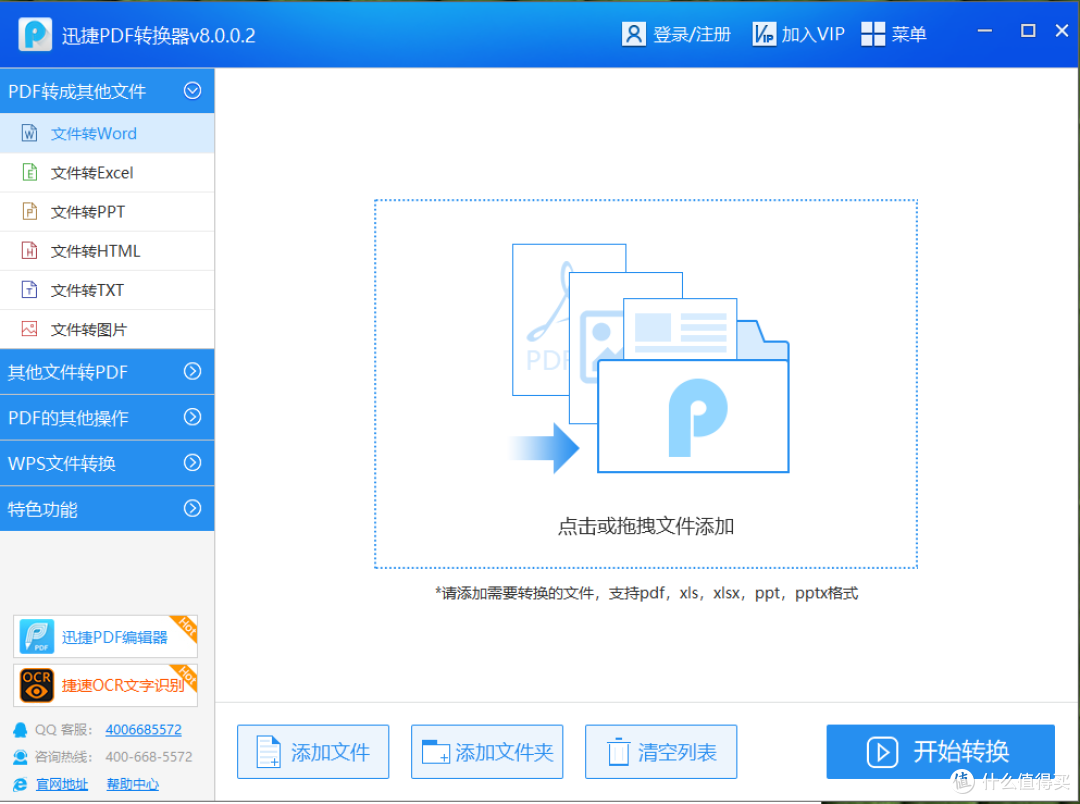Open the 帮助中心 link
This screenshot has width=1080, height=804.
pyautogui.click(x=132, y=785)
